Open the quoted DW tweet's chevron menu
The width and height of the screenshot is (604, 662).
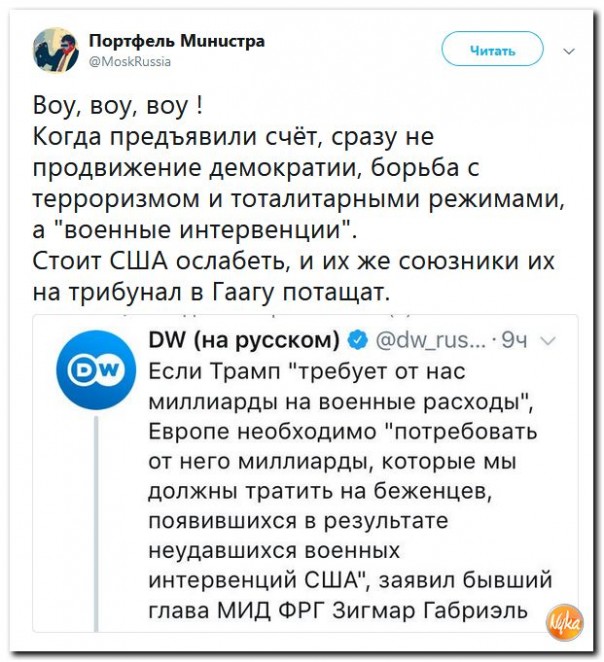tap(545, 341)
